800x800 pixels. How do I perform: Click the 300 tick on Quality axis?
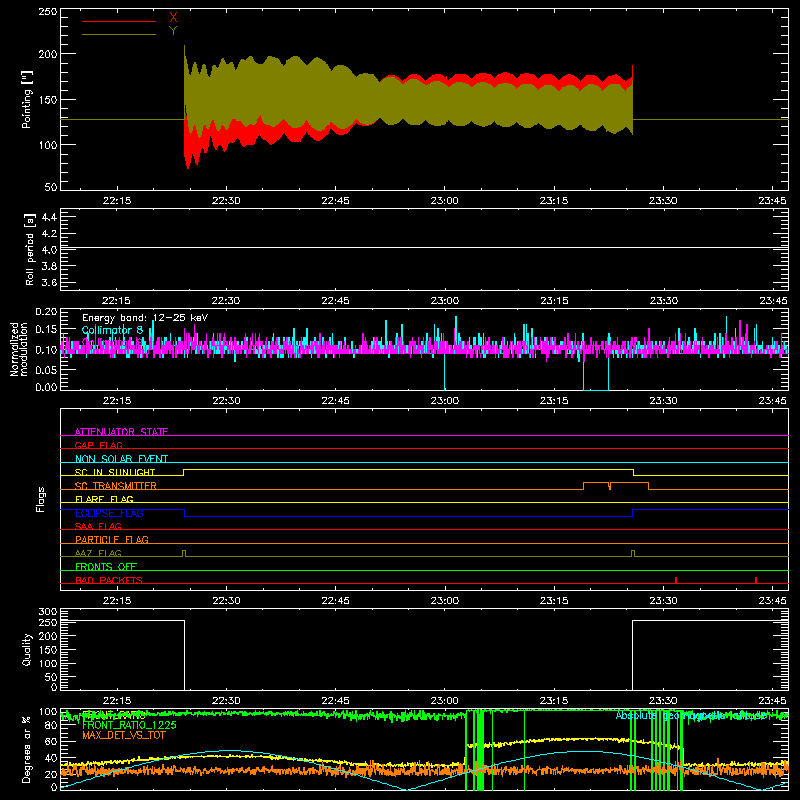[48, 612]
